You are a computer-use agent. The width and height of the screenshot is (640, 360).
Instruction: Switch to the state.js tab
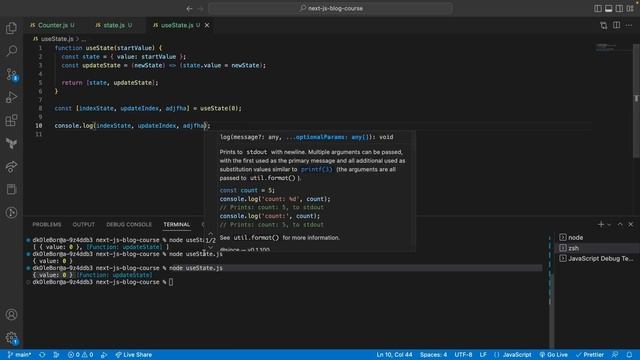coord(114,25)
